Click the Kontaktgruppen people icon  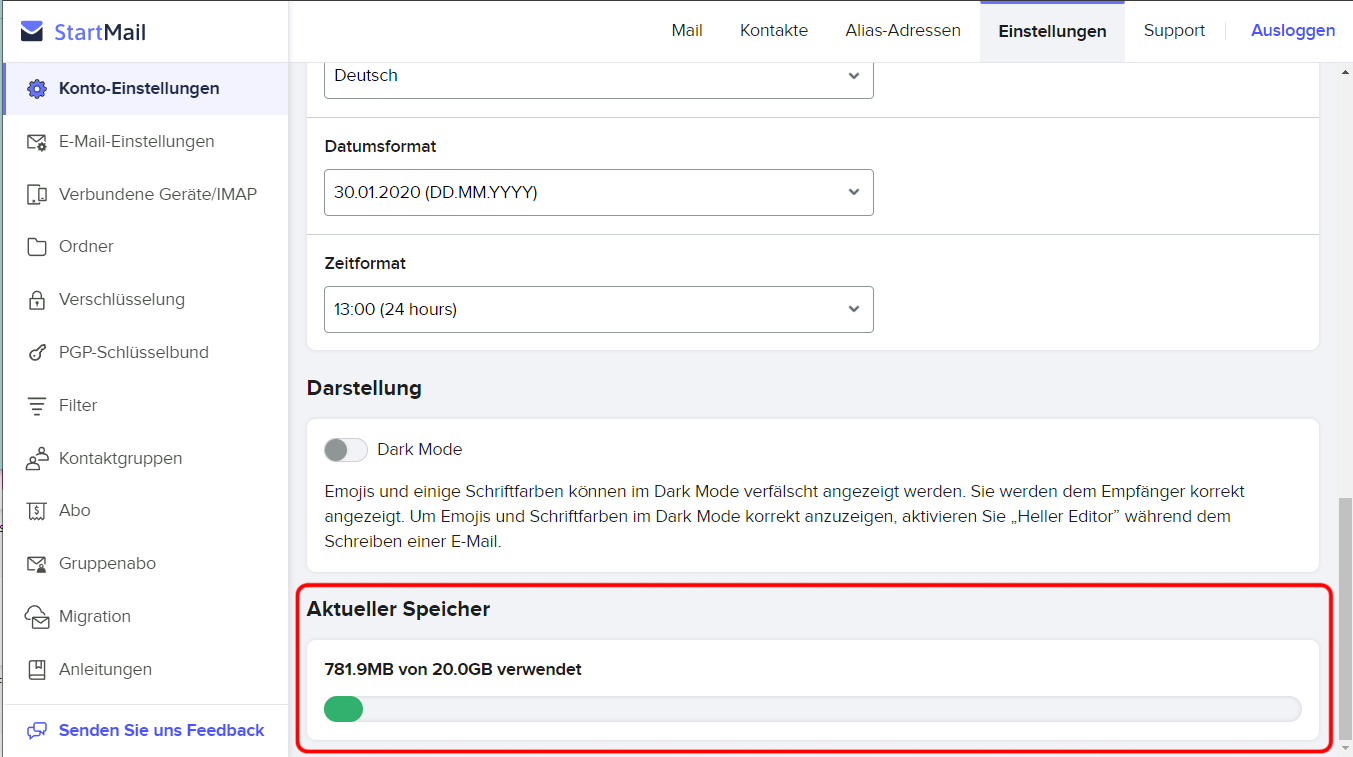point(37,459)
